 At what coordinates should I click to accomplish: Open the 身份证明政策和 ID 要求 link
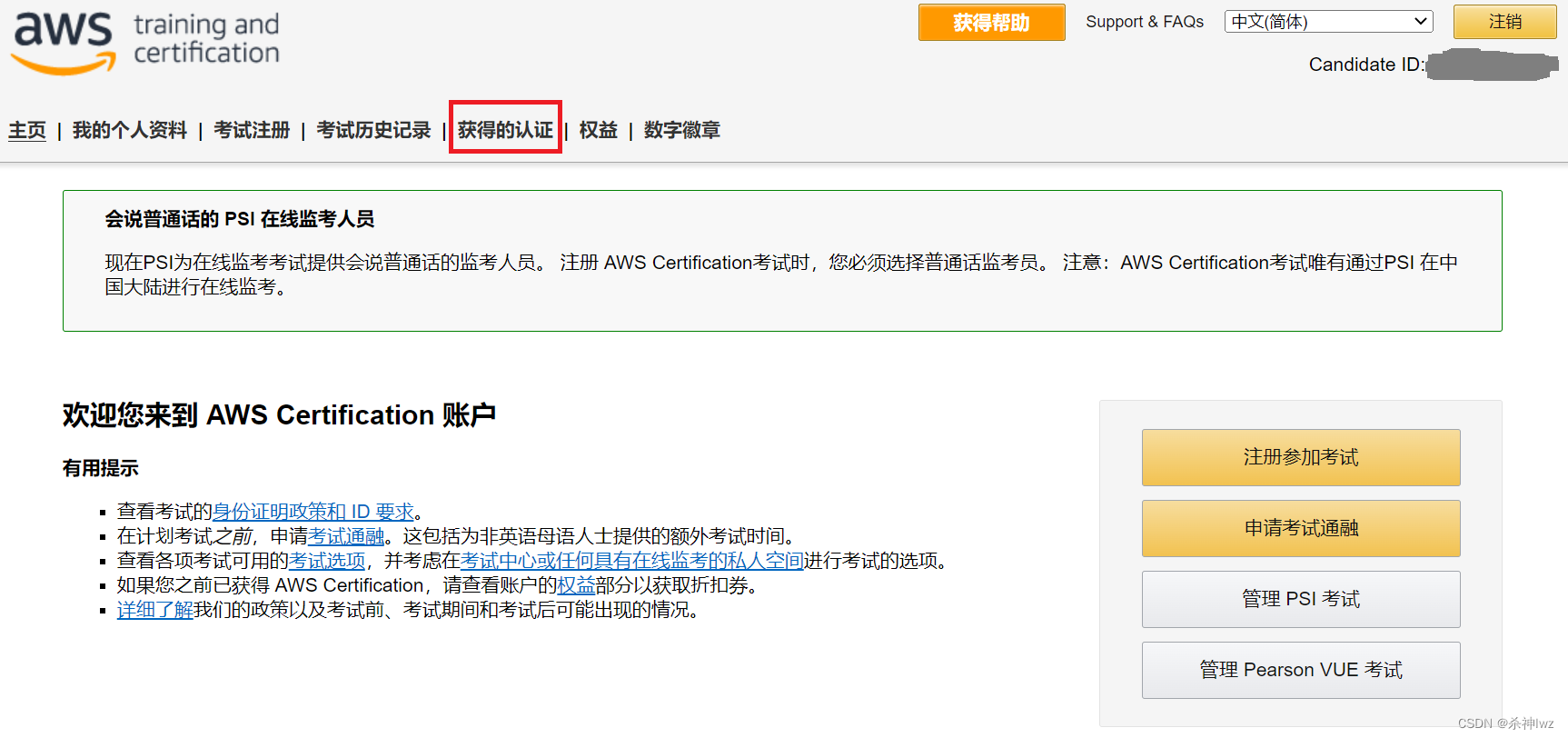(x=313, y=512)
